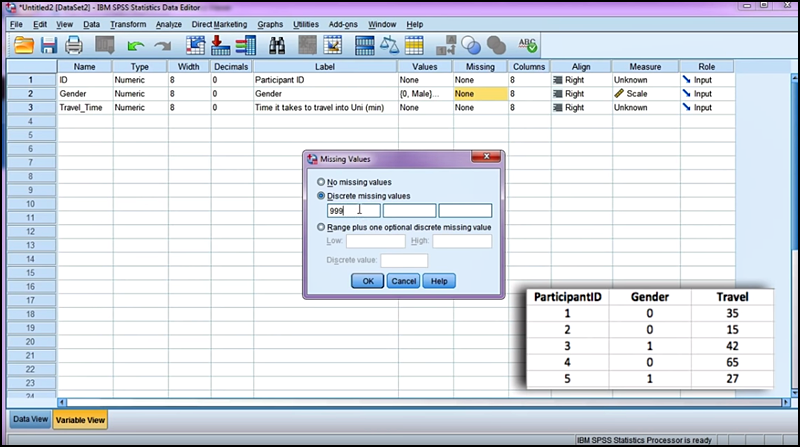Screen dimensions: 800x447
Task: Open the Utilities menu
Action: 306,24
